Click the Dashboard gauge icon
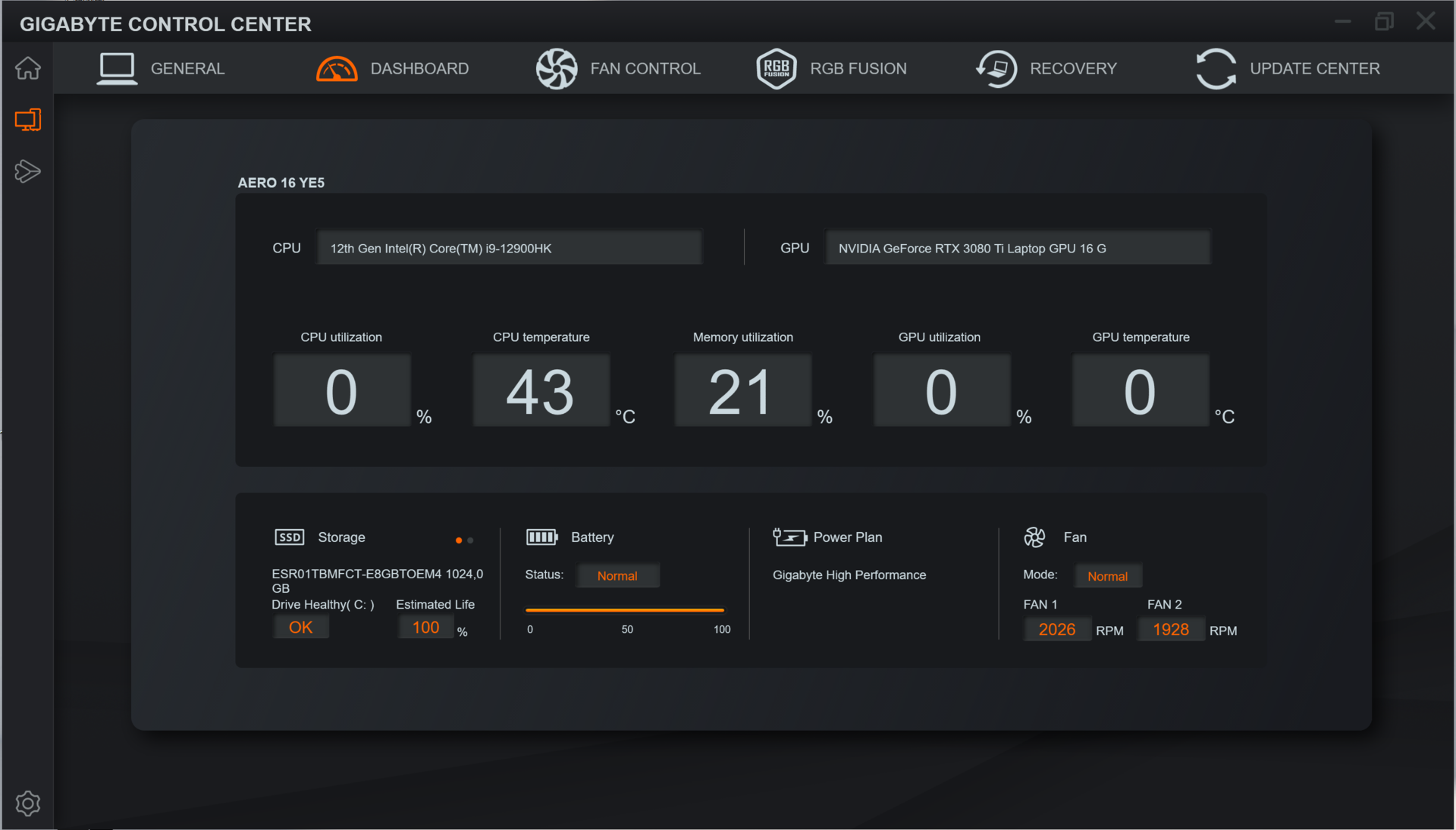 (x=337, y=69)
